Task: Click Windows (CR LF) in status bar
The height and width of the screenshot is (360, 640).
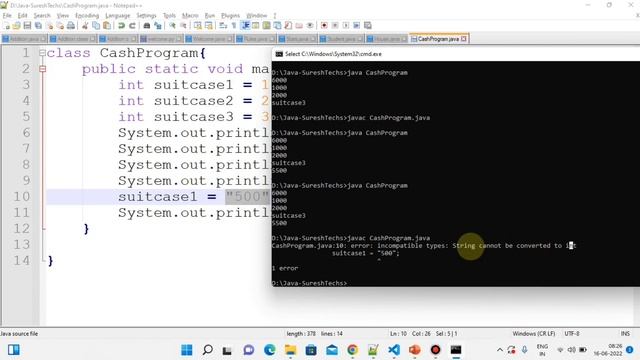Action: point(533,333)
